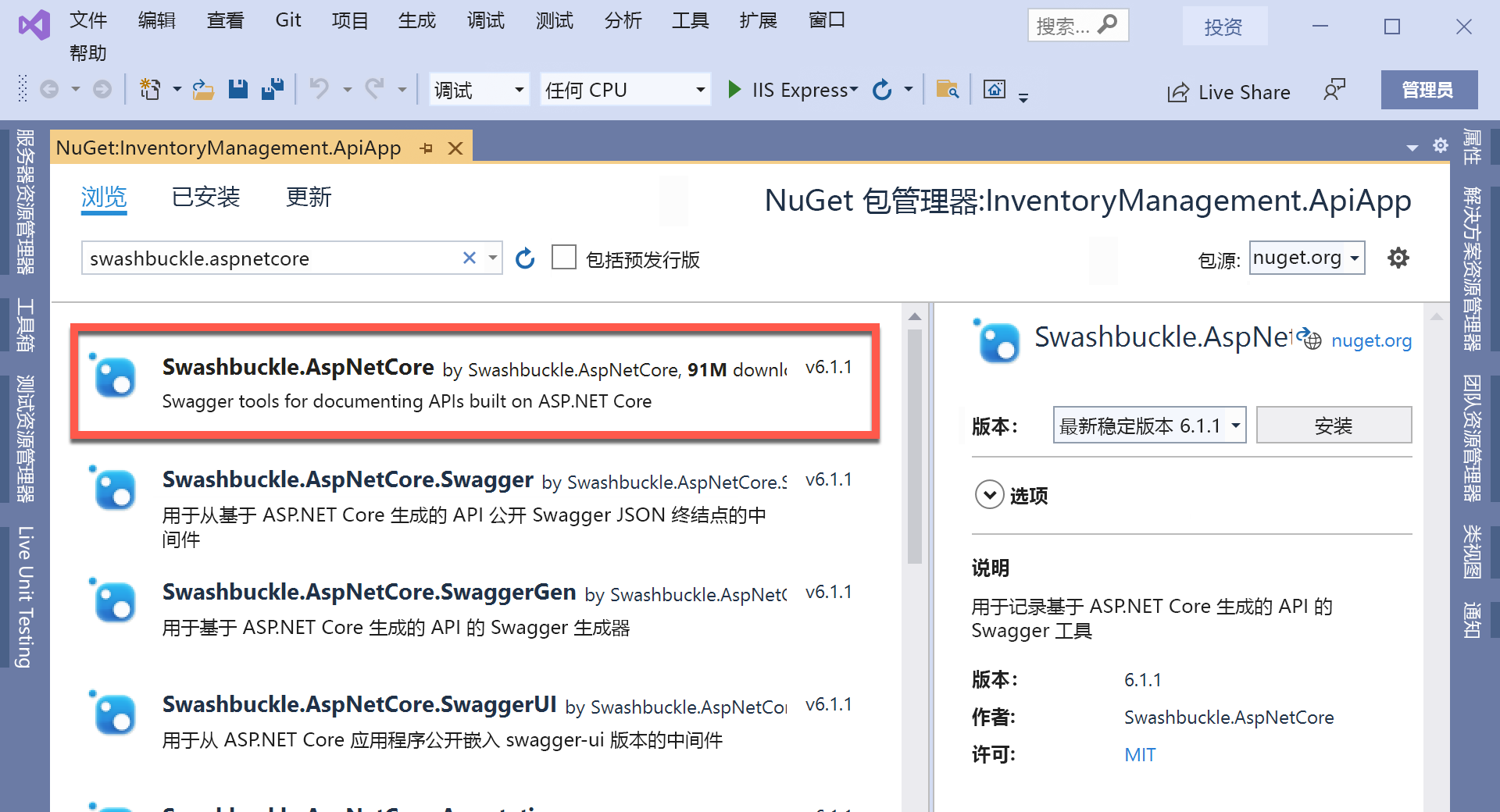The width and height of the screenshot is (1500, 812).
Task: Click the navigate backward arrow icon
Action: (x=49, y=90)
